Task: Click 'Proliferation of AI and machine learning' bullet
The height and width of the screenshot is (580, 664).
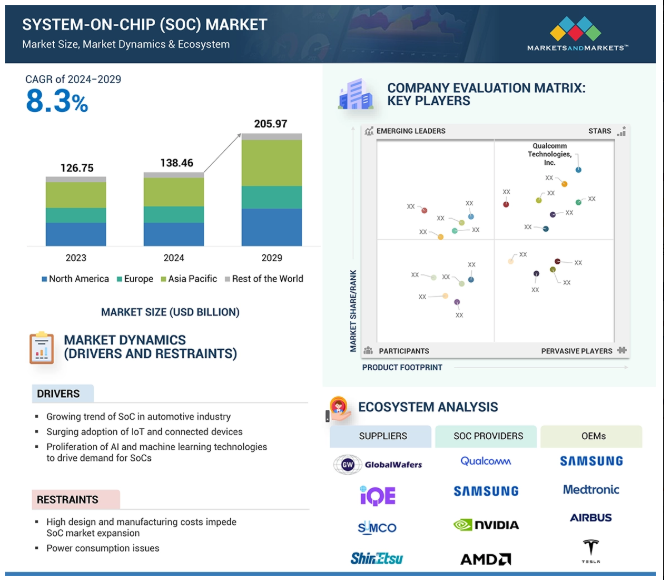Action: coord(157,452)
